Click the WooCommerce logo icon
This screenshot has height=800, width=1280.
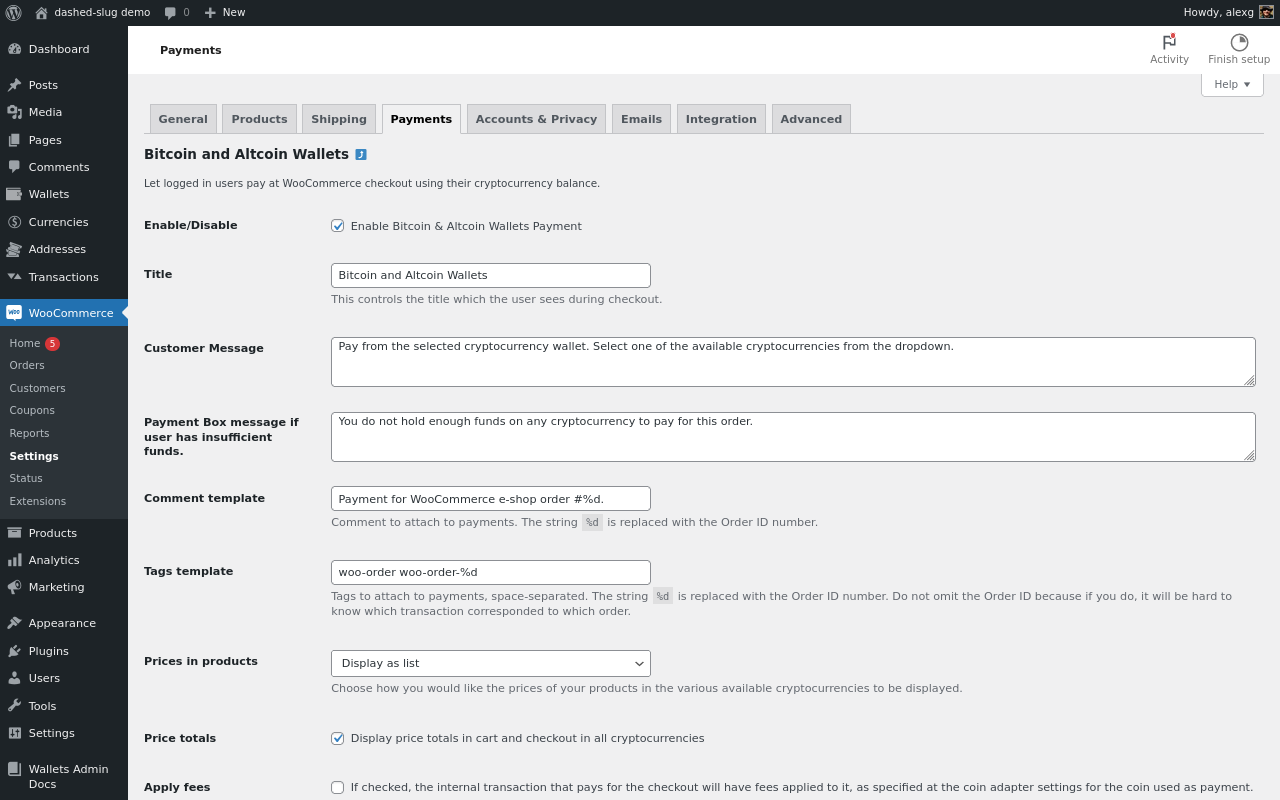point(14,313)
